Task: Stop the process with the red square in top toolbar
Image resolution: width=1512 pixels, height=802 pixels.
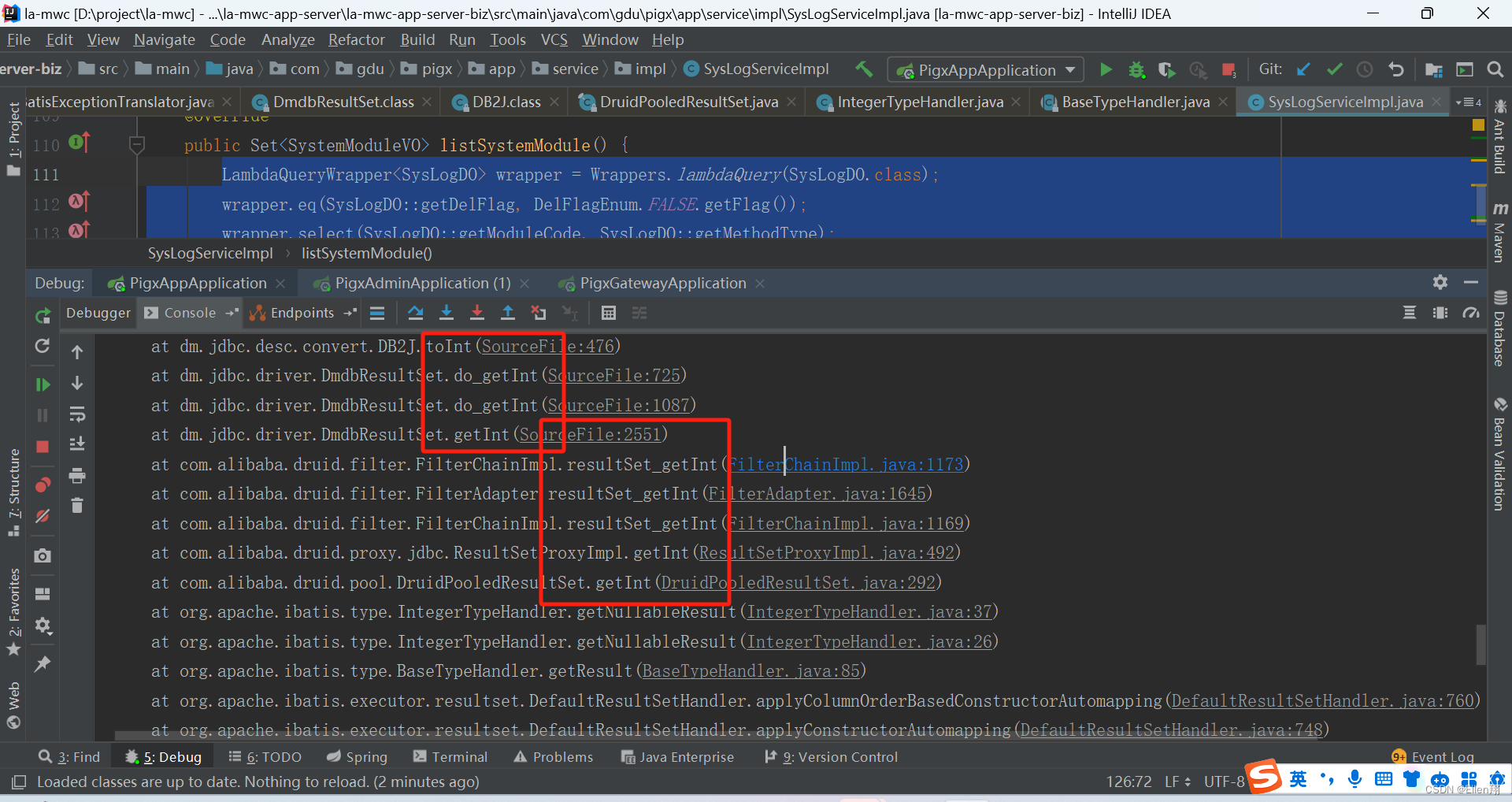Action: (1228, 69)
